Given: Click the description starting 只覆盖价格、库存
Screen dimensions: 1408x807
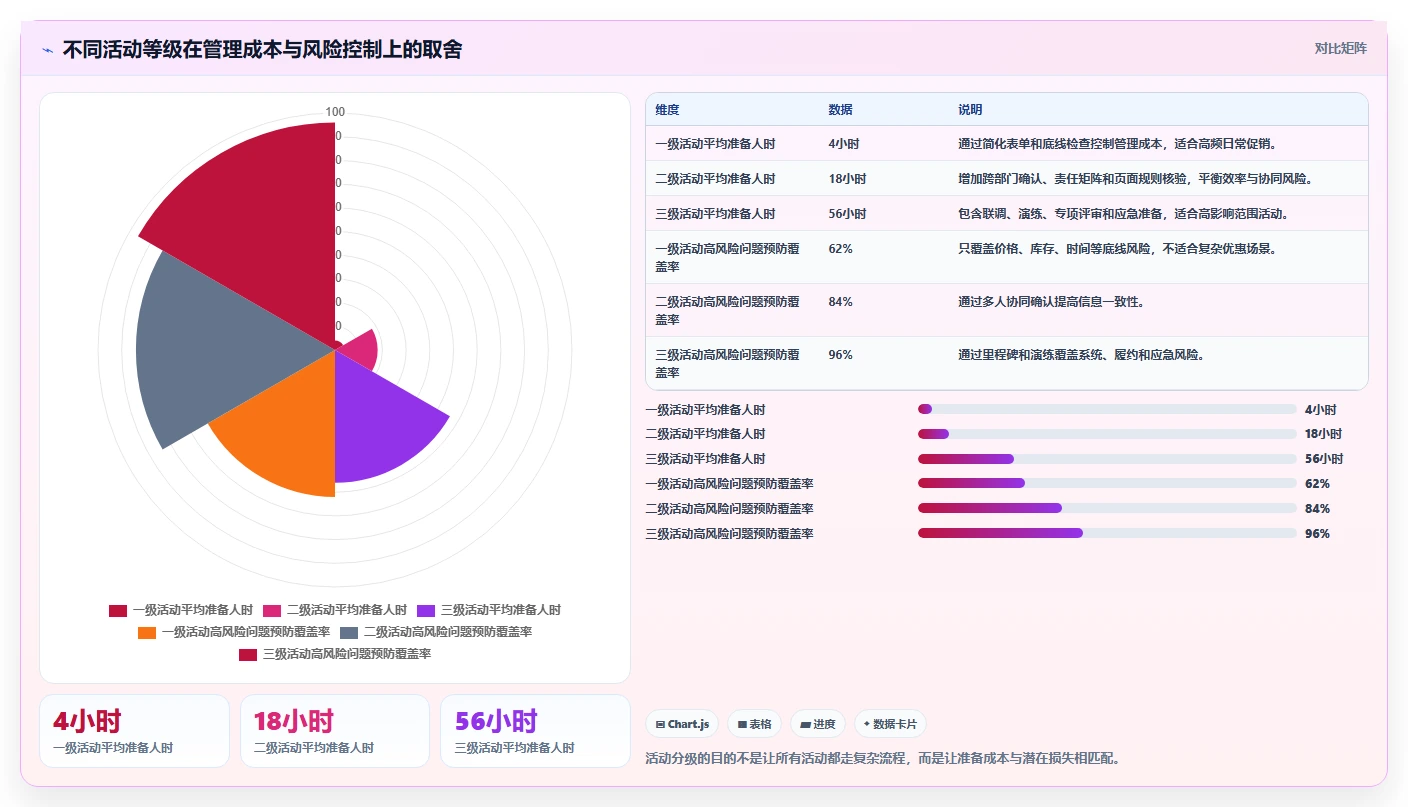Looking at the screenshot, I should 1116,249.
